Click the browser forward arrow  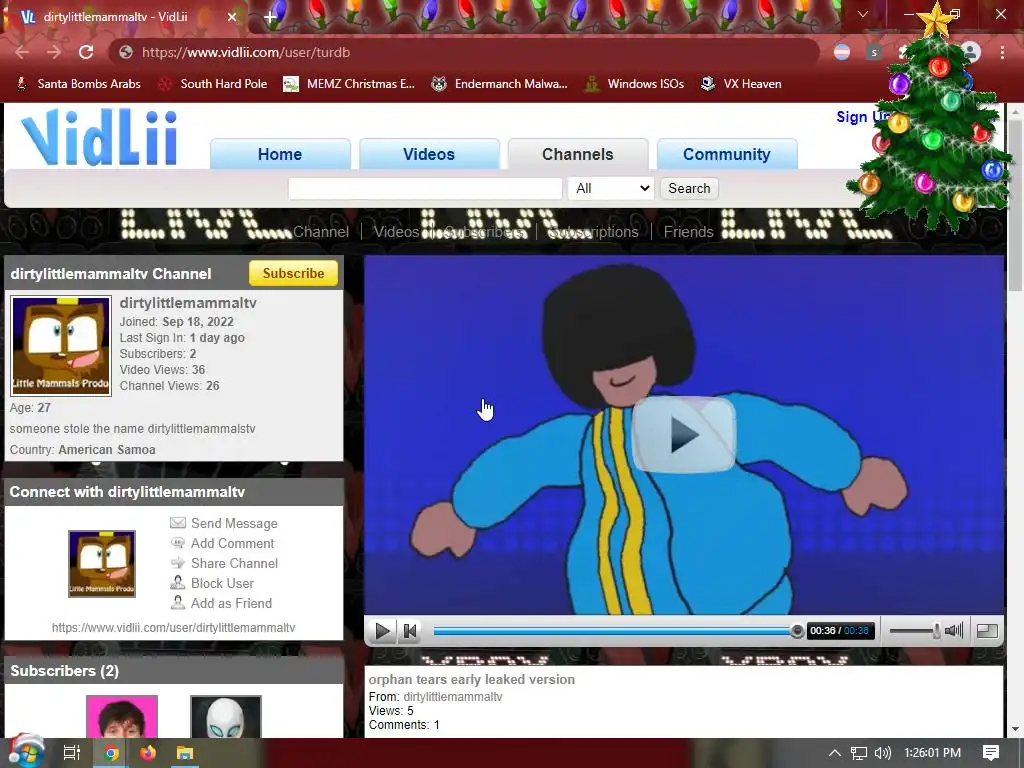click(54, 52)
